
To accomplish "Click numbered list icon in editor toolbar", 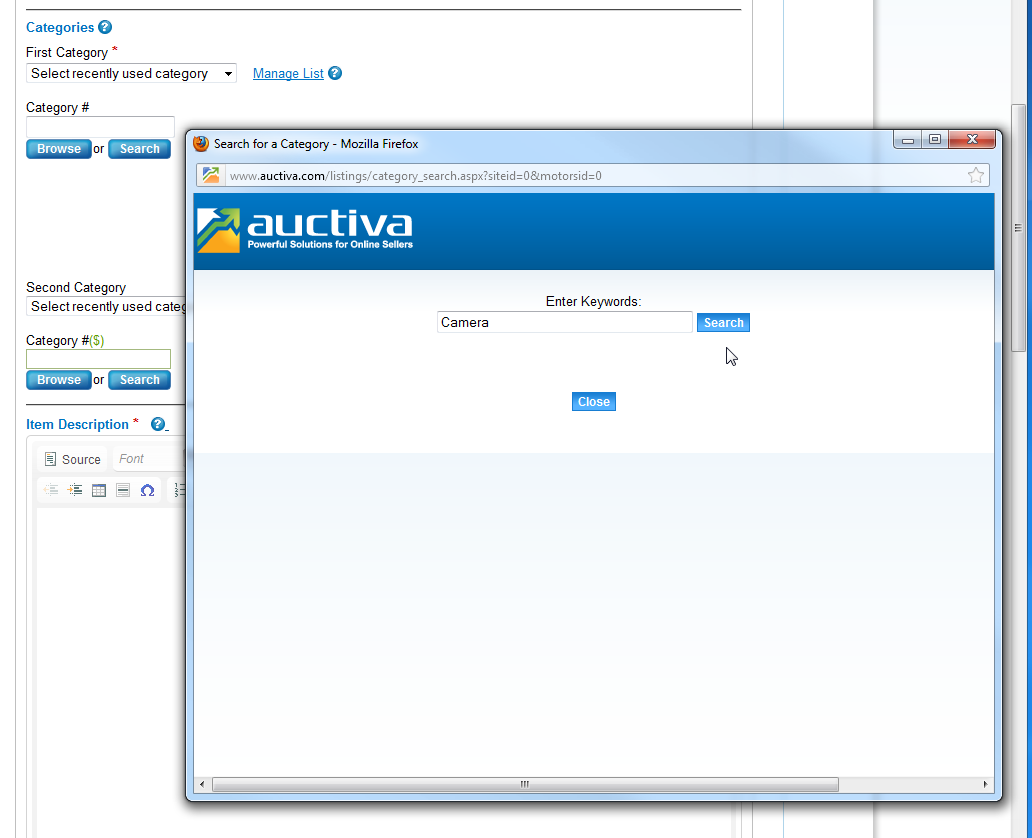I will pyautogui.click(x=179, y=490).
